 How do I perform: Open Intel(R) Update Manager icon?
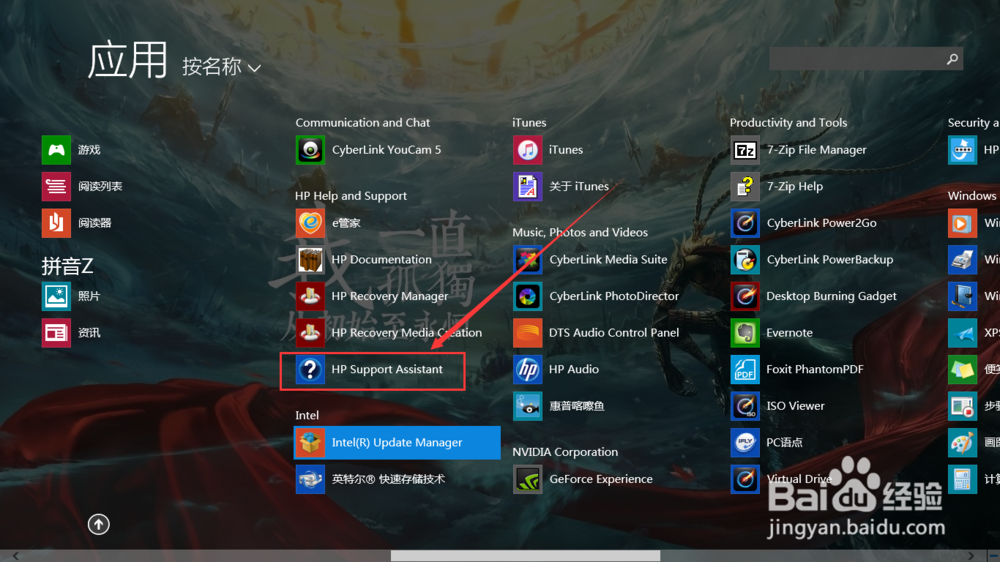click(310, 443)
